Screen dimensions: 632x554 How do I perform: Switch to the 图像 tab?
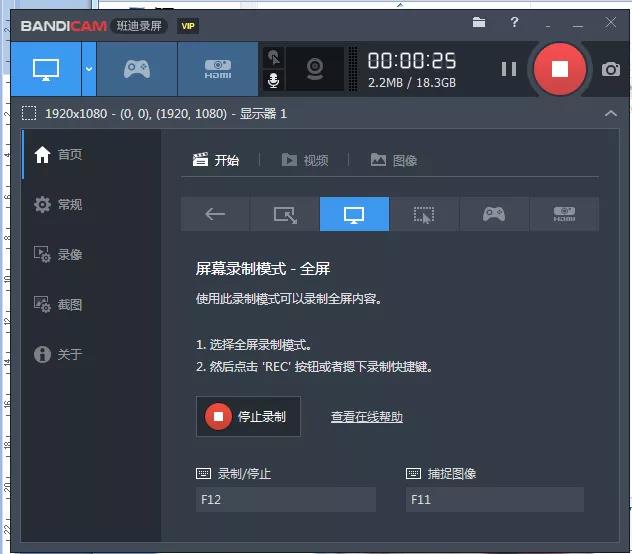[393, 160]
